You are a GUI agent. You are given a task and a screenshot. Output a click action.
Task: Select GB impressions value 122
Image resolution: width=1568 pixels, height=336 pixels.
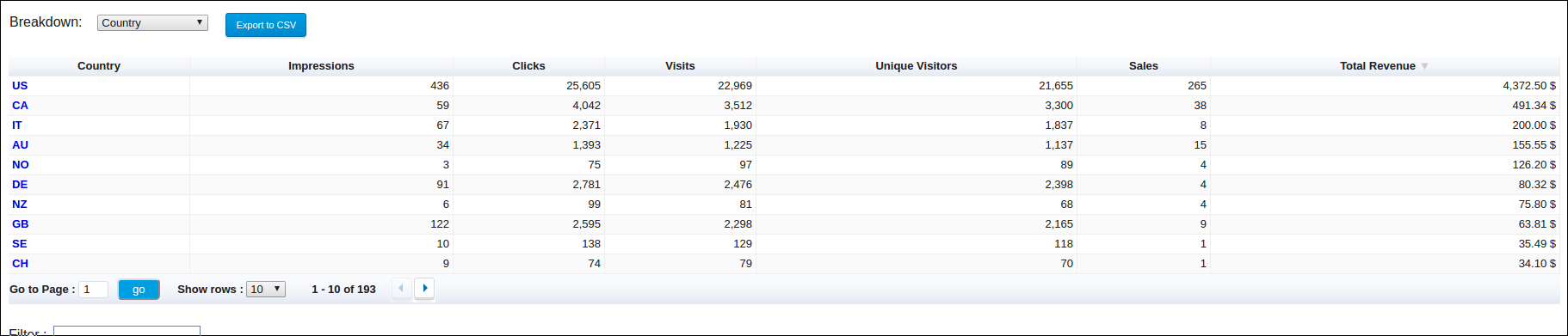(440, 224)
